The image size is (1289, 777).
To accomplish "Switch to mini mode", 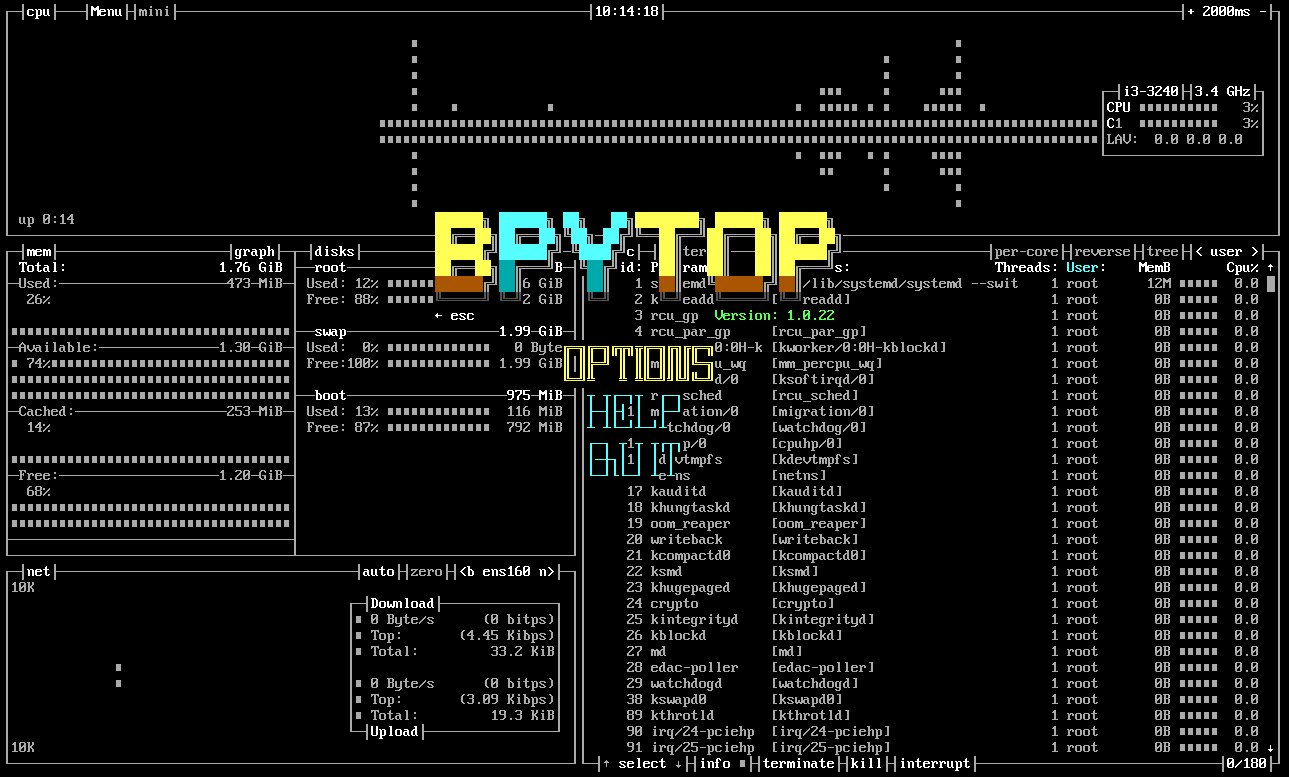I will [154, 11].
